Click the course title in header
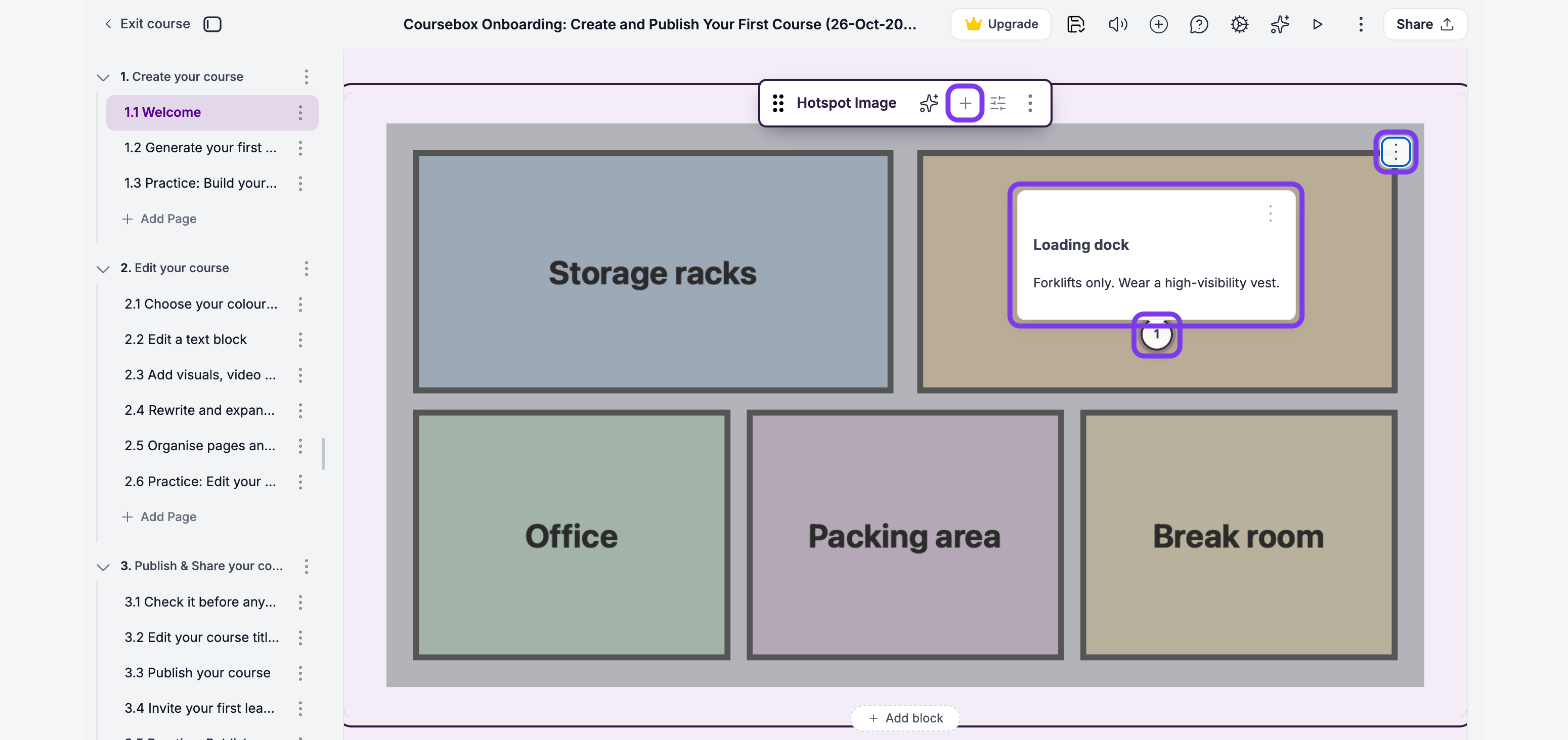This screenshot has height=740, width=1568. tap(660, 24)
